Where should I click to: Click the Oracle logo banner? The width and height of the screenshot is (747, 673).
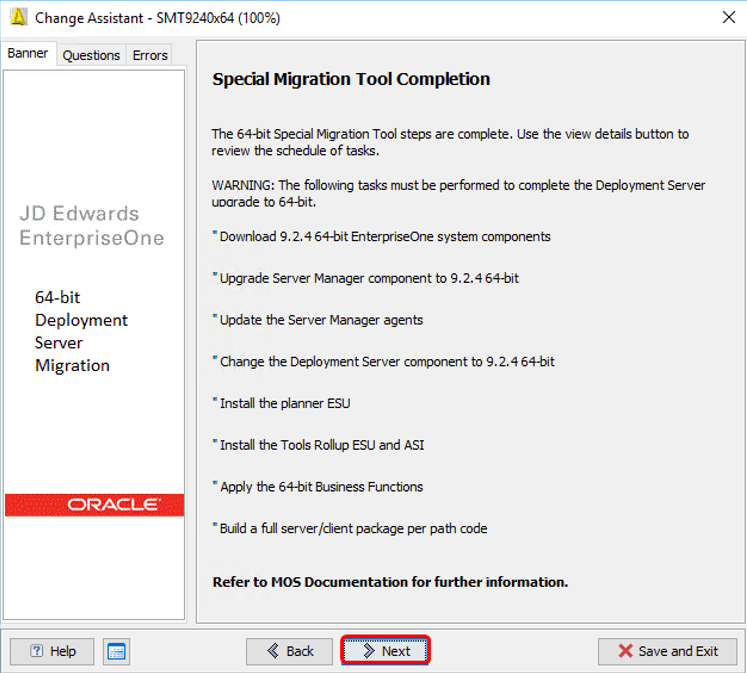94,505
